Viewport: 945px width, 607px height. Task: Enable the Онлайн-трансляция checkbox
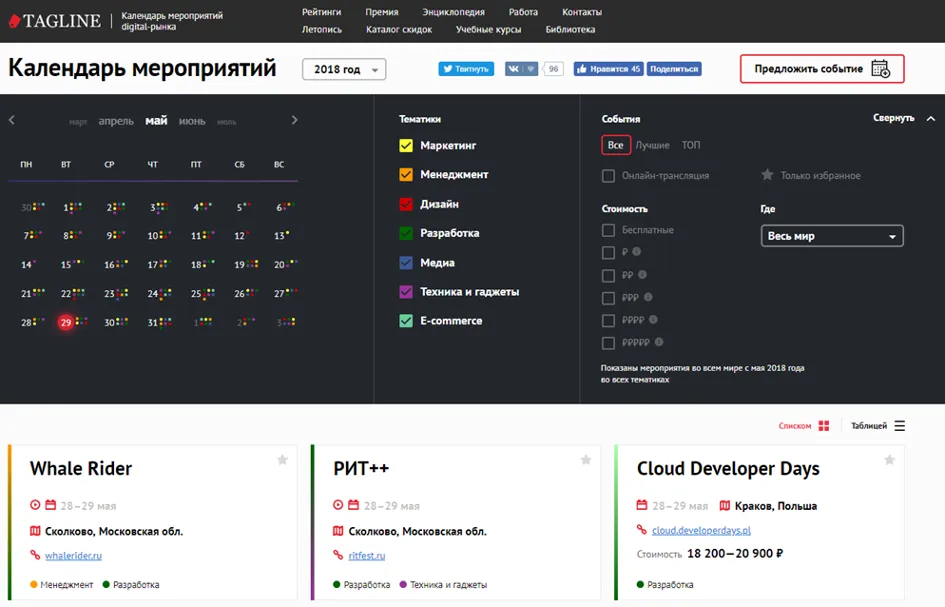point(609,175)
